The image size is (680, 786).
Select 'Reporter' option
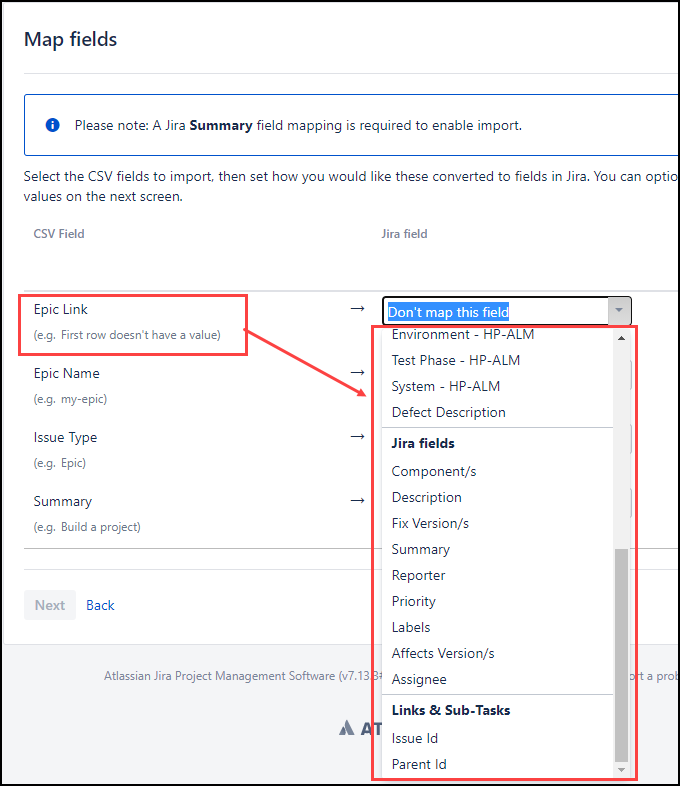pos(418,576)
